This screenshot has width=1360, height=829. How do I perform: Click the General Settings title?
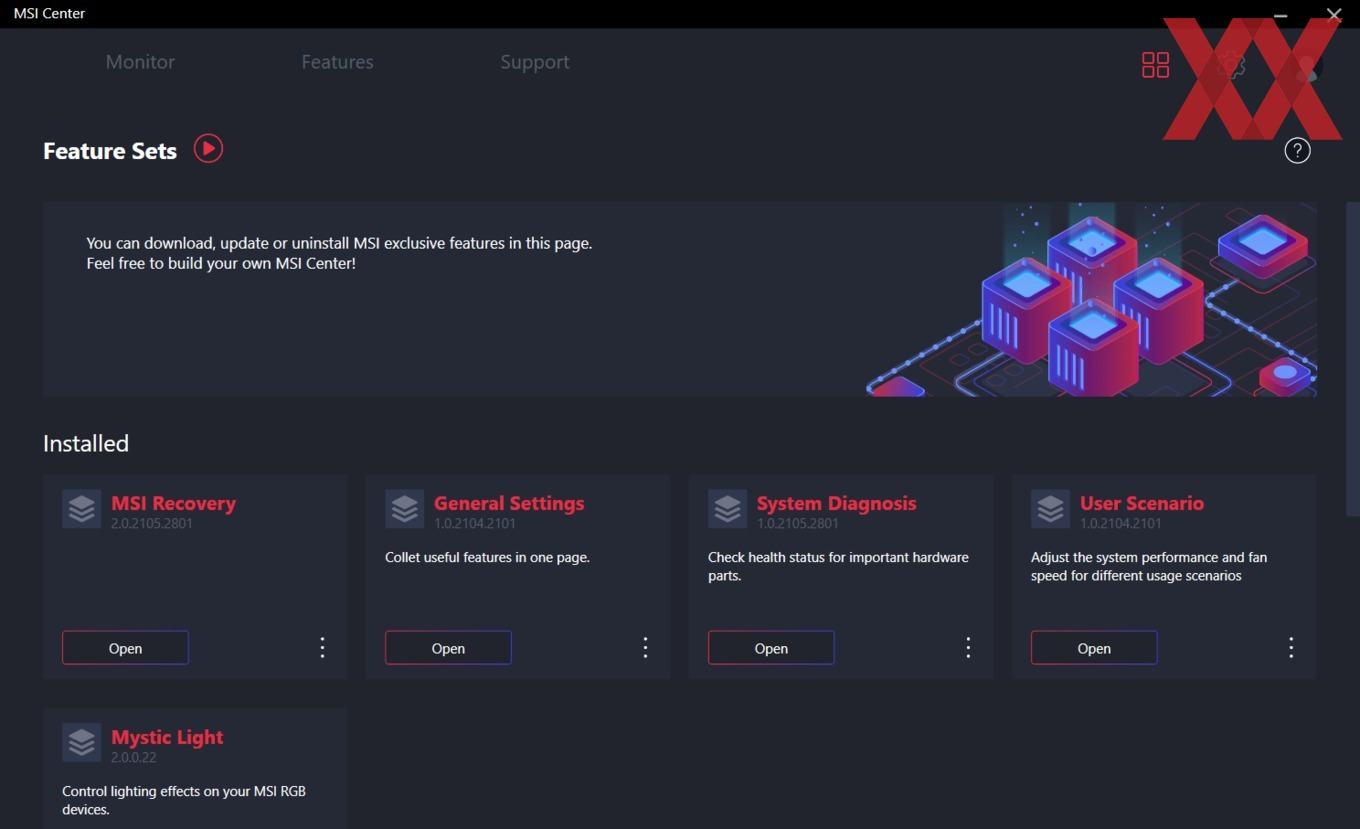[x=509, y=503]
